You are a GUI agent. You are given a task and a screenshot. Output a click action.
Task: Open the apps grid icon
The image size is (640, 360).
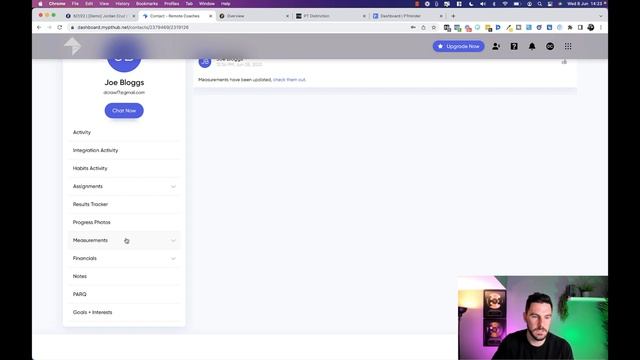(x=568, y=47)
